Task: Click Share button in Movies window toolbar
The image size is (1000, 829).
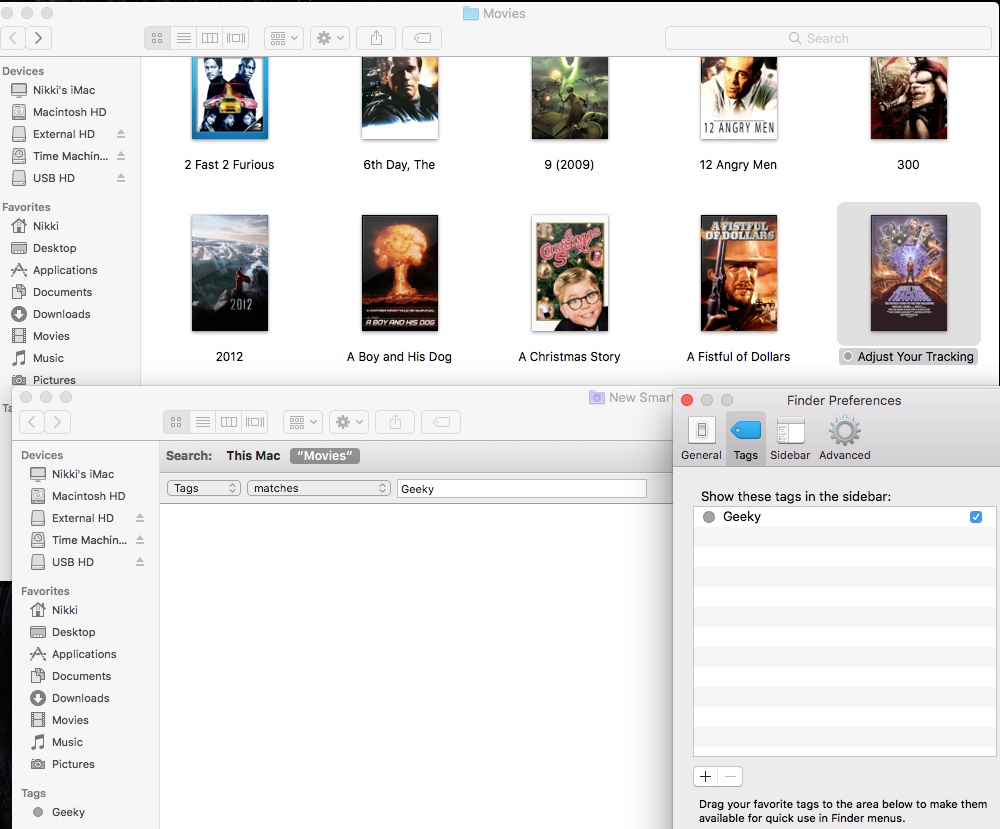Action: (x=376, y=38)
